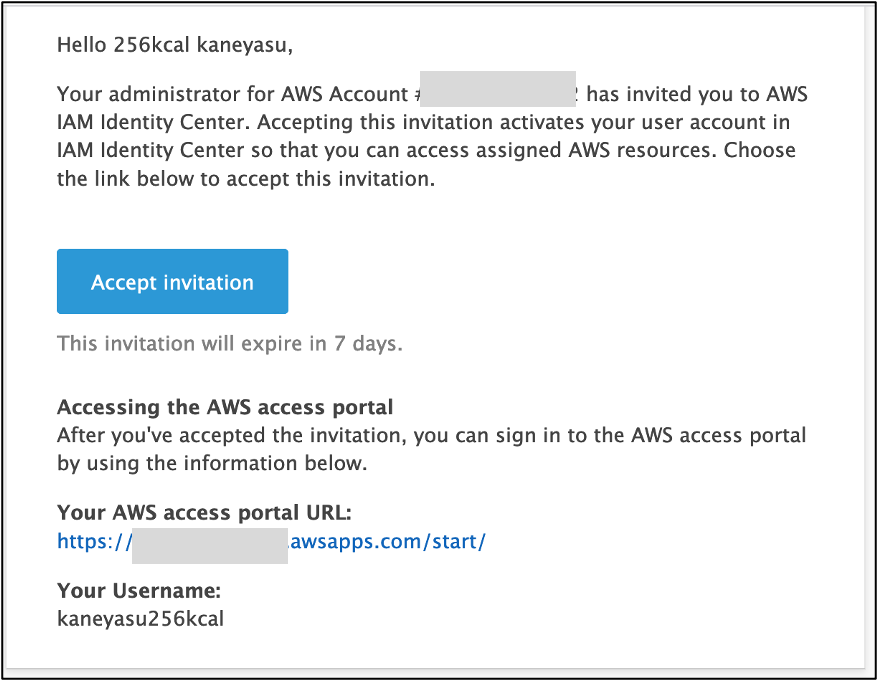Click the Accessing the AWS access portal heading
Image resolution: width=878 pixels, height=680 pixels.
click(225, 407)
